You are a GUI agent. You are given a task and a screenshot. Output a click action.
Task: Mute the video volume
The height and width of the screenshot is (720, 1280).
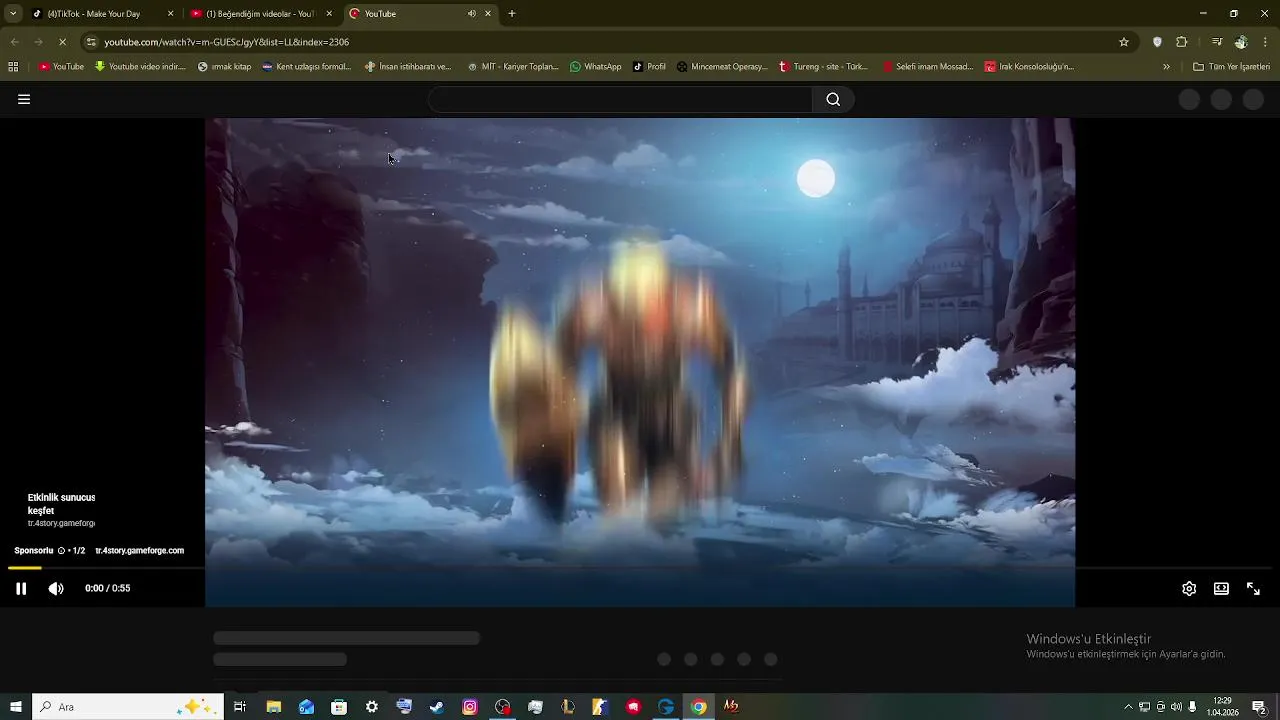(x=56, y=588)
